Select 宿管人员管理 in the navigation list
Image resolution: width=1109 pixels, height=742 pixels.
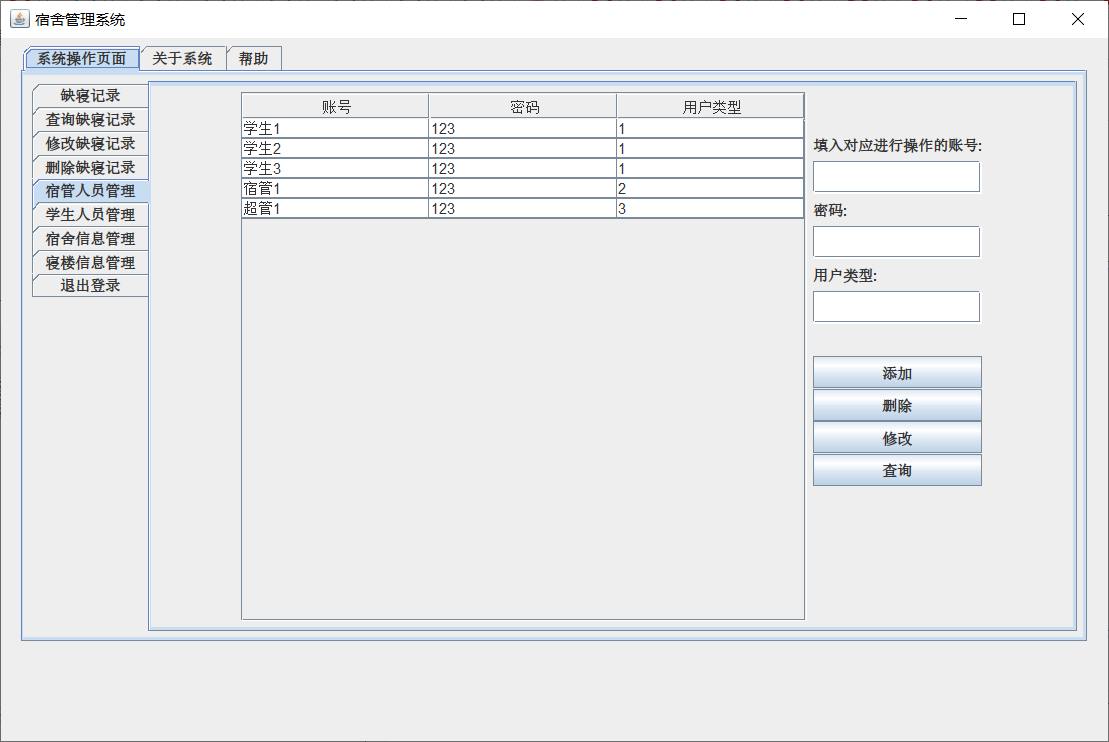(89, 190)
